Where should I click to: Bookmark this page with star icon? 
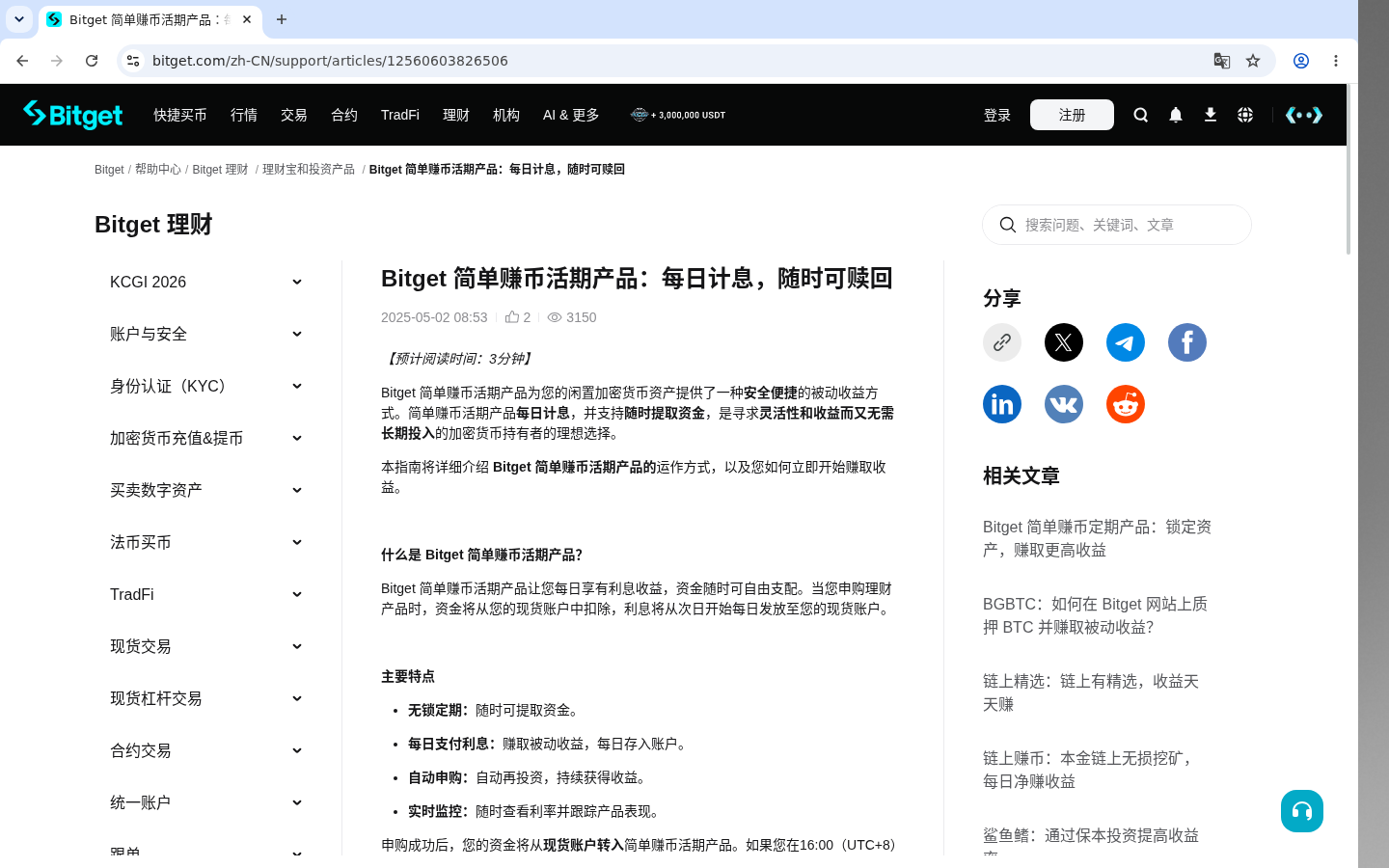tap(1253, 61)
